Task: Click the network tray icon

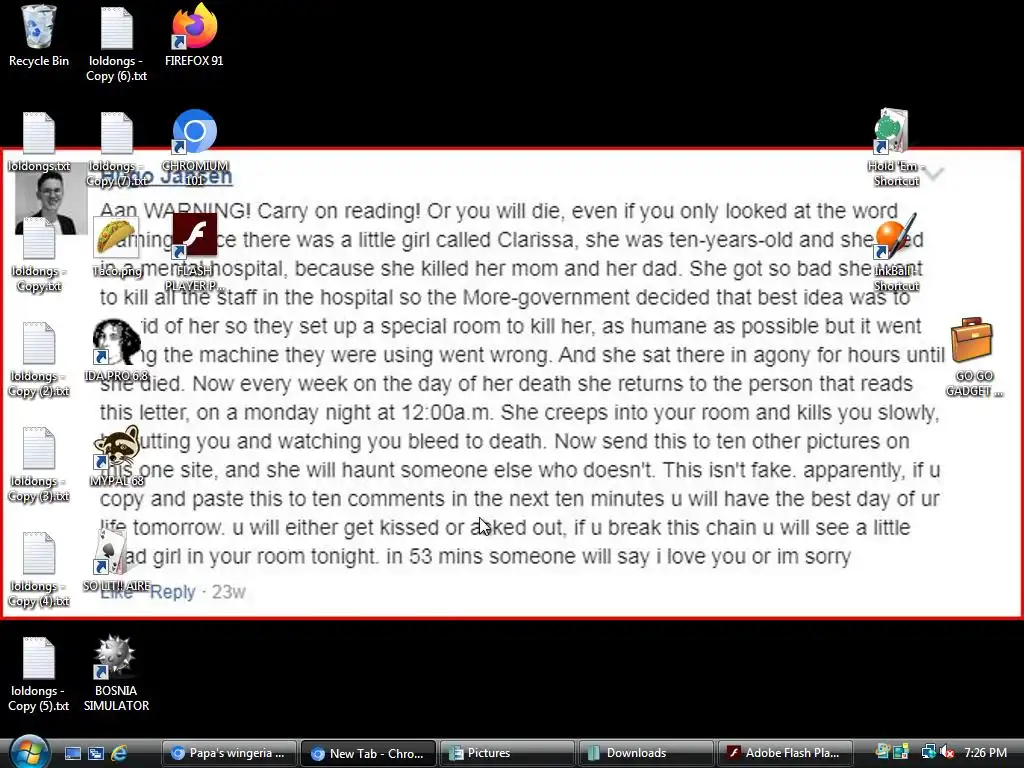Action: tap(927, 752)
